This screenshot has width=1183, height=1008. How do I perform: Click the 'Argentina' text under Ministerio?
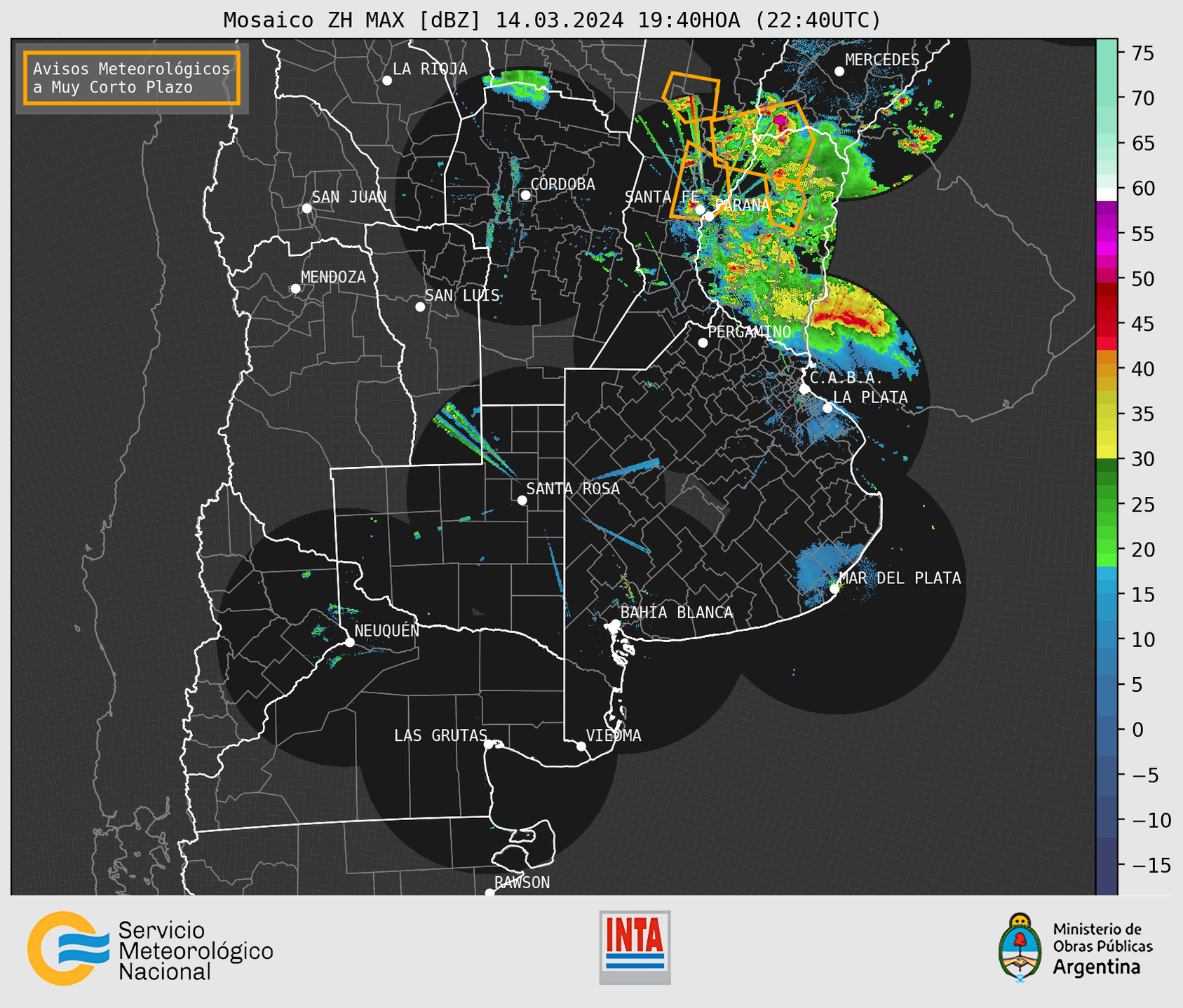1096,967
